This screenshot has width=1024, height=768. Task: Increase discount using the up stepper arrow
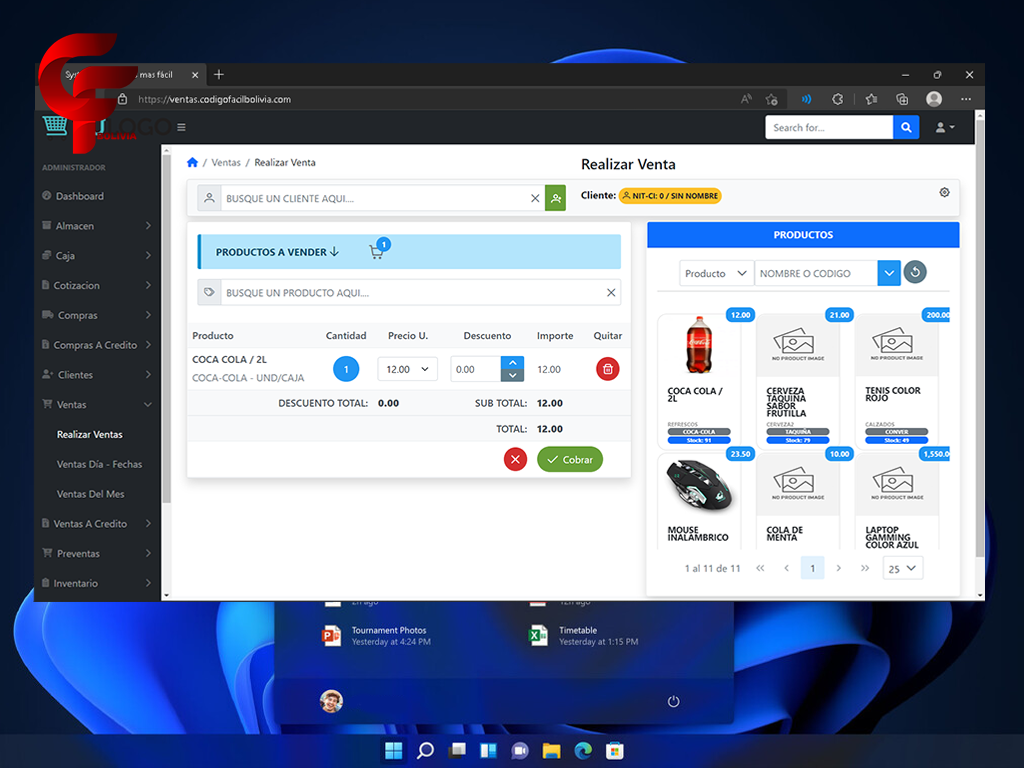coord(512,363)
